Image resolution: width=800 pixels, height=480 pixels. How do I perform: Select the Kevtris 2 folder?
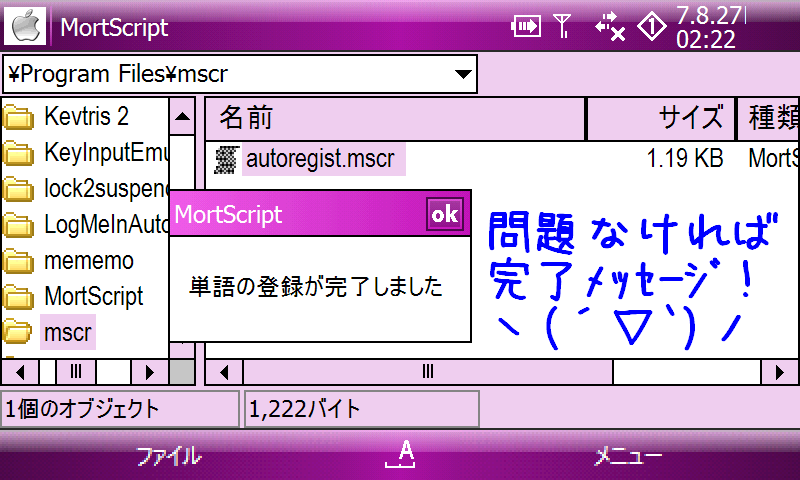click(86, 116)
